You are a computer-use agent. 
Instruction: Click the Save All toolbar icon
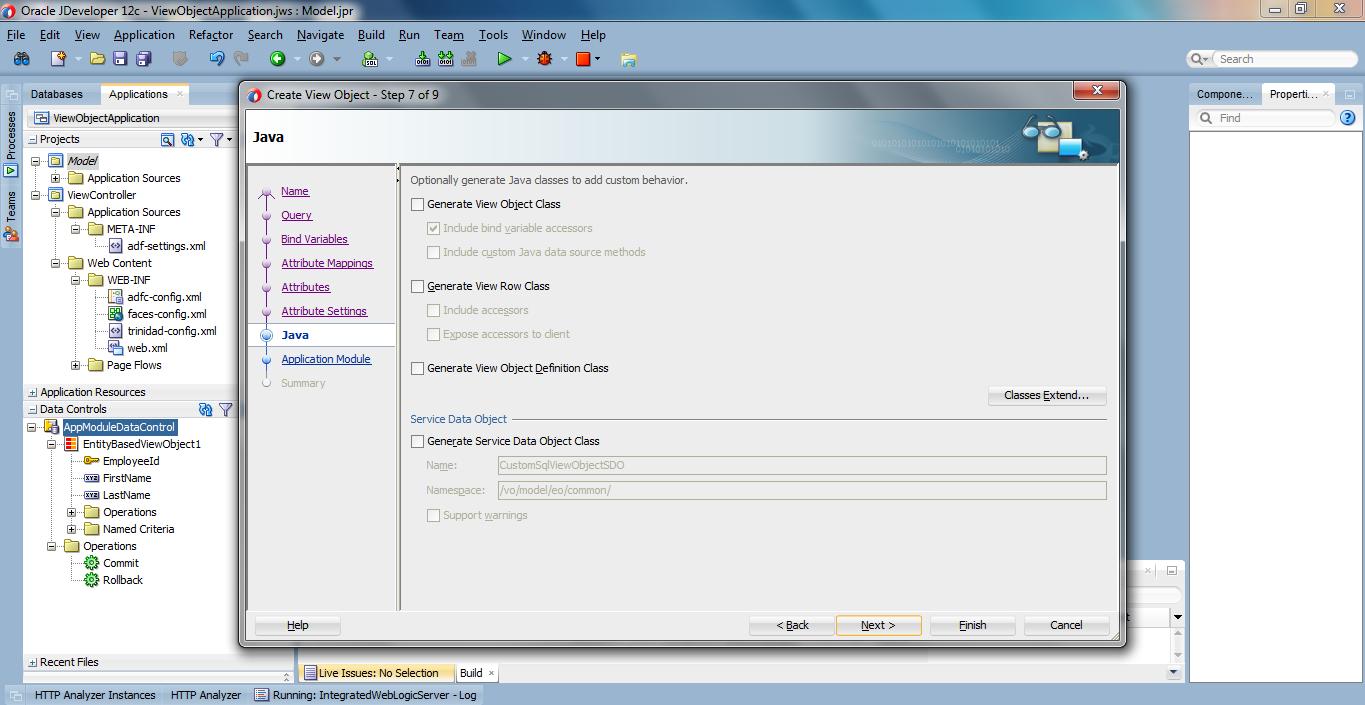pos(143,58)
